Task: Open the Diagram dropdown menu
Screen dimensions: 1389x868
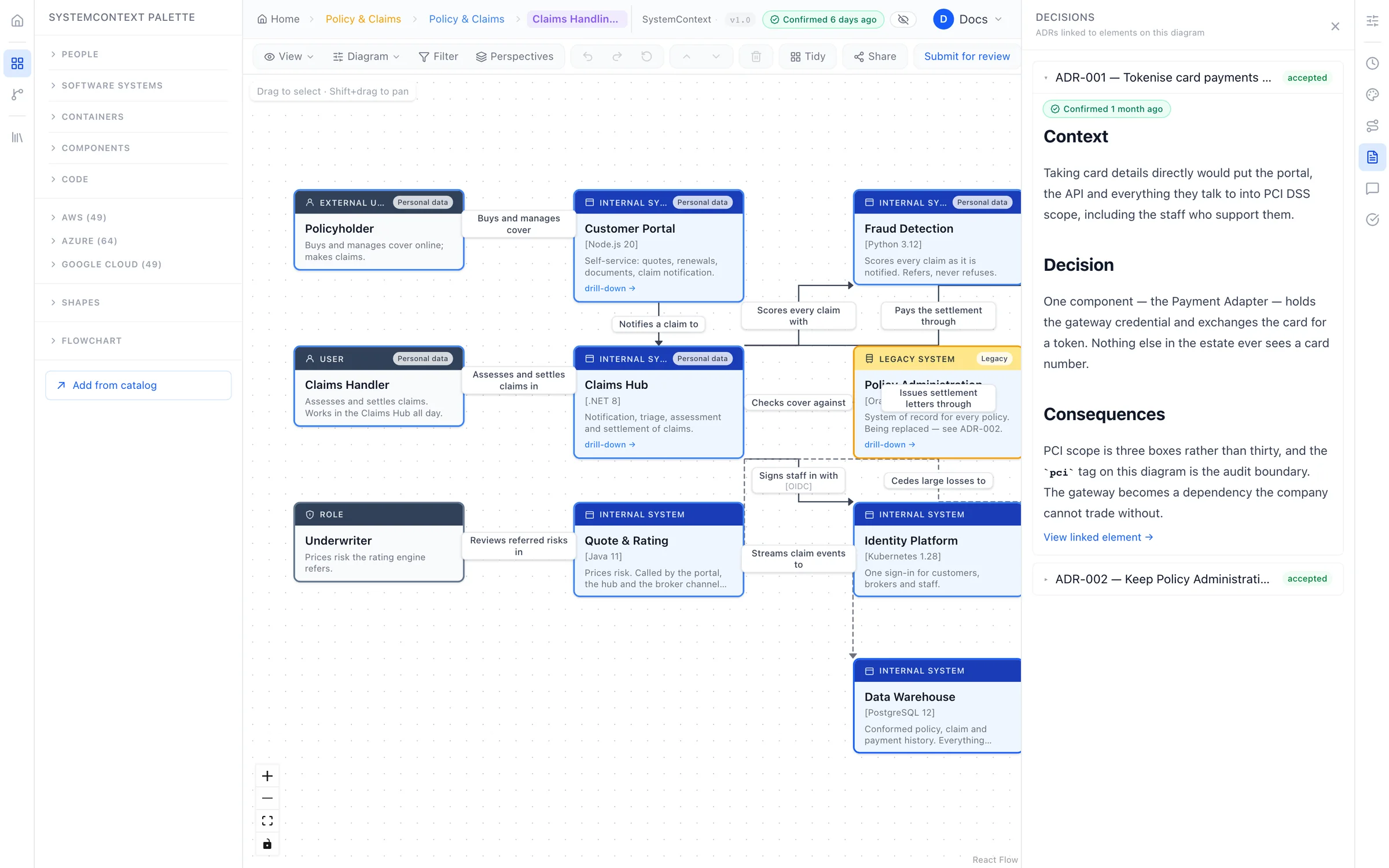Action: click(366, 56)
